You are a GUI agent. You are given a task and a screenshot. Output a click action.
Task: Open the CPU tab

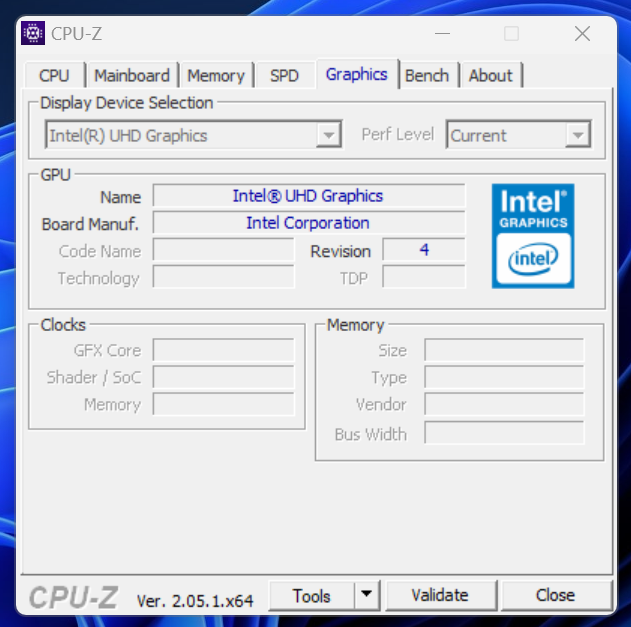(54, 76)
